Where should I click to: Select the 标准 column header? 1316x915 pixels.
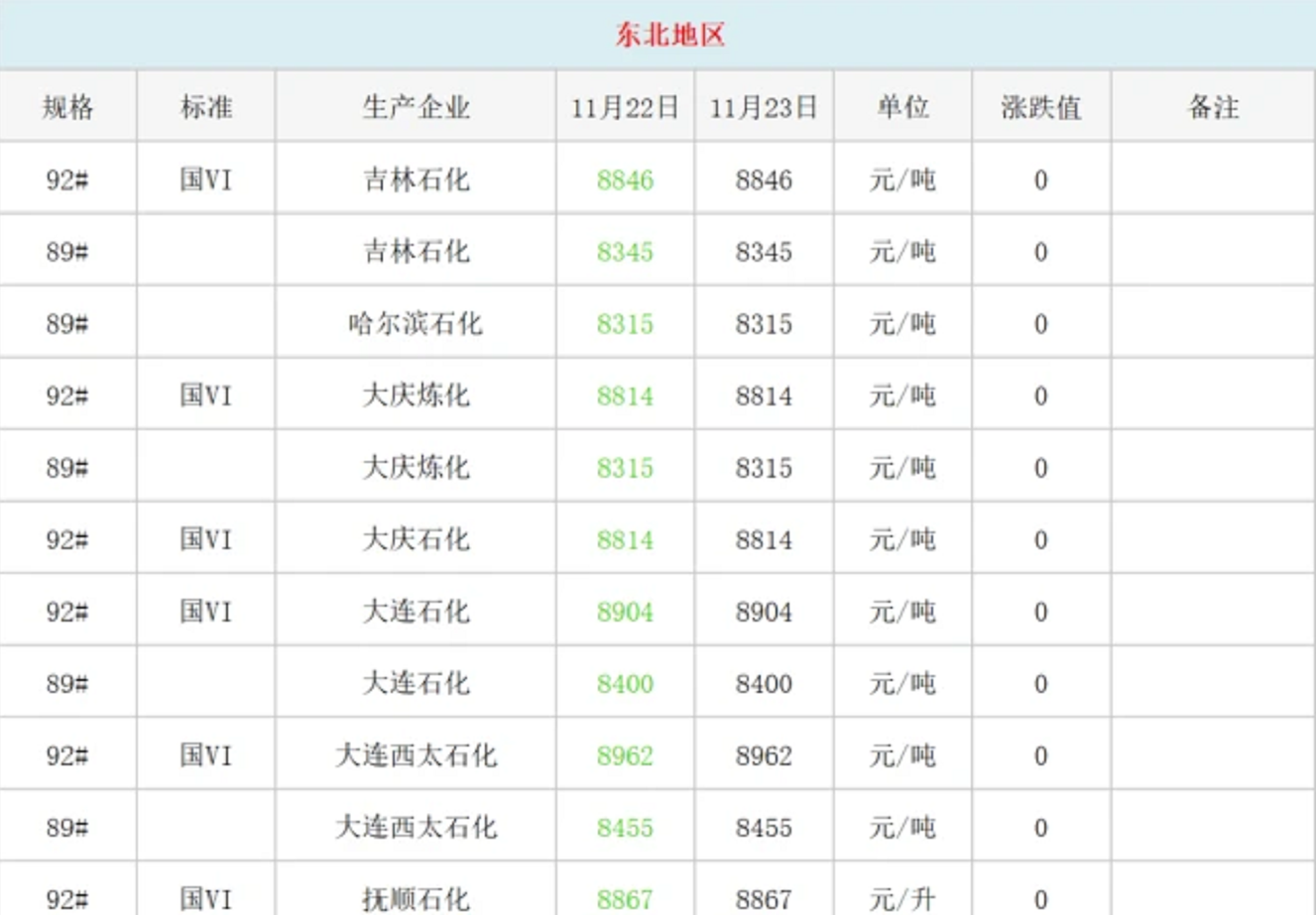(206, 107)
